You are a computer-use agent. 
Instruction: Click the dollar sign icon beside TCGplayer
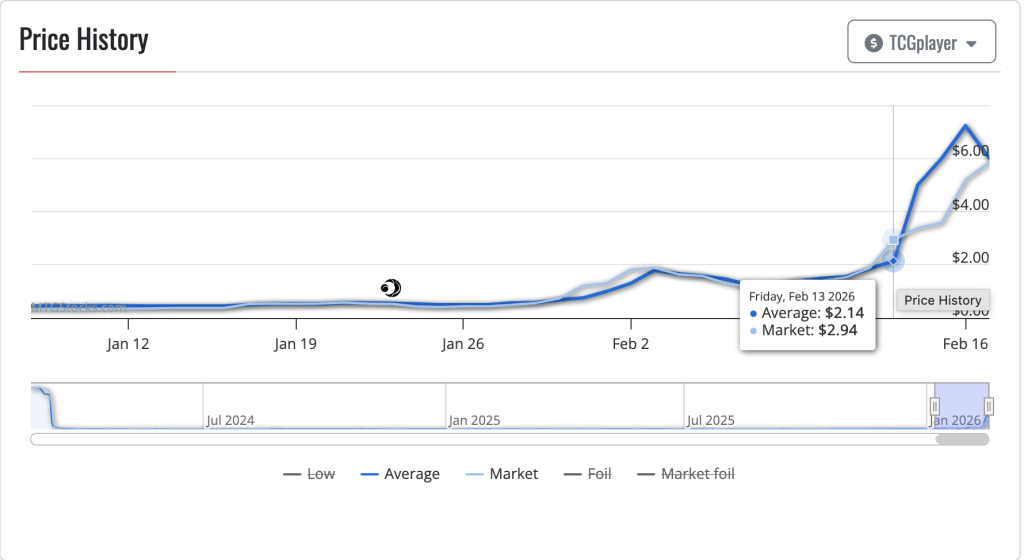873,43
